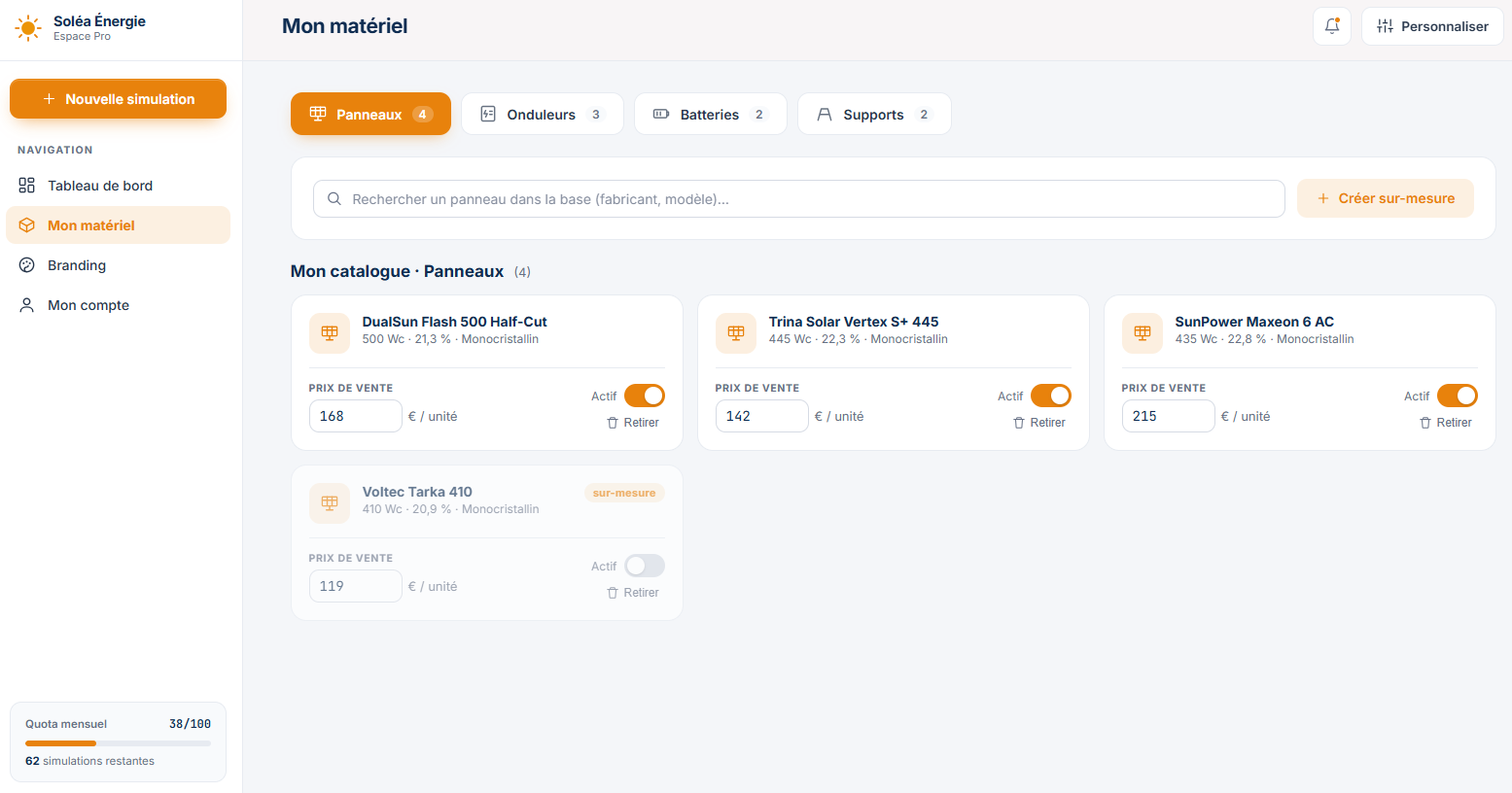Viewport: 1512px width, 793px height.
Task: Click the 435 Wc · 22,8 % specs line
Action: [1264, 339]
